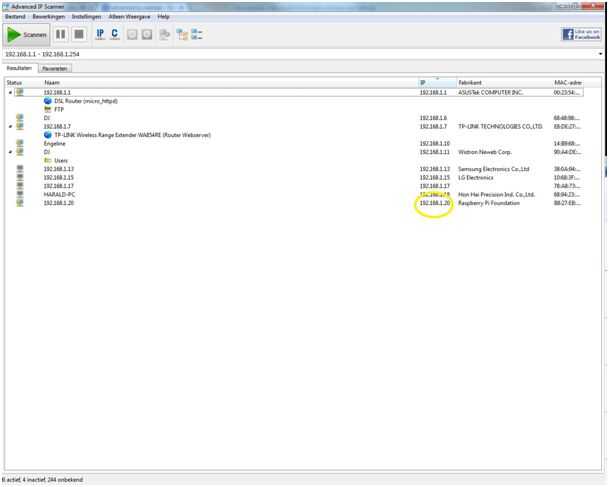Viewport: 609px width, 487px height.
Task: Click manufacturer ASUSTeK COMPUTER INC.
Action: pyautogui.click(x=490, y=92)
